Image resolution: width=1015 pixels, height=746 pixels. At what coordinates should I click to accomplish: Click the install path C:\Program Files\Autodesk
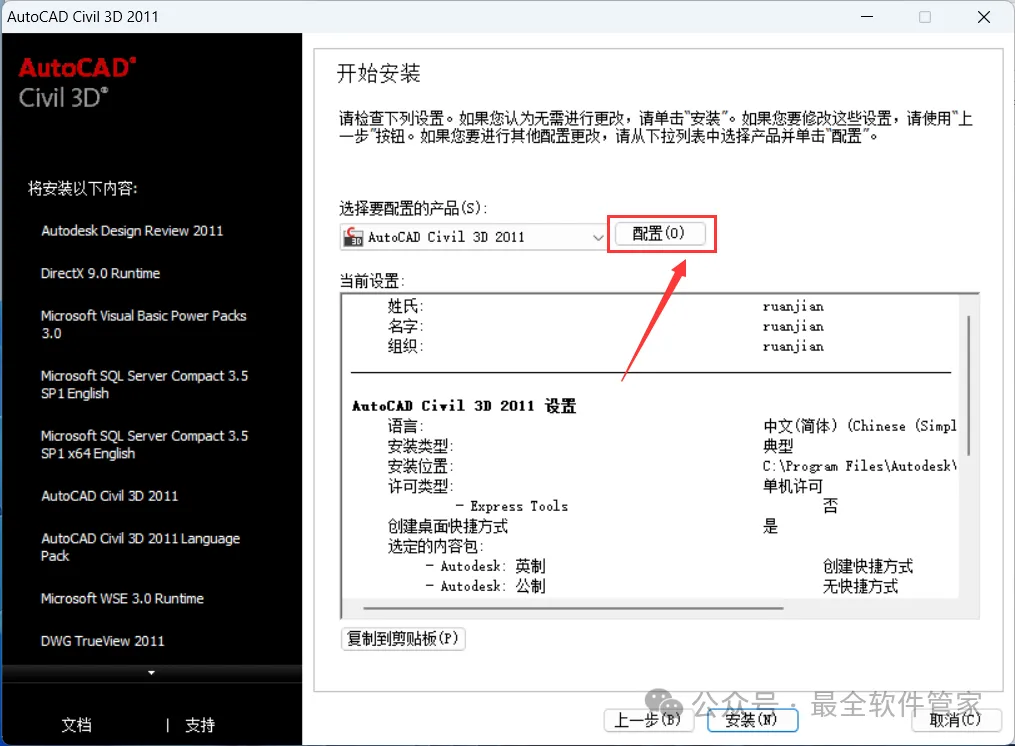[x=859, y=466]
